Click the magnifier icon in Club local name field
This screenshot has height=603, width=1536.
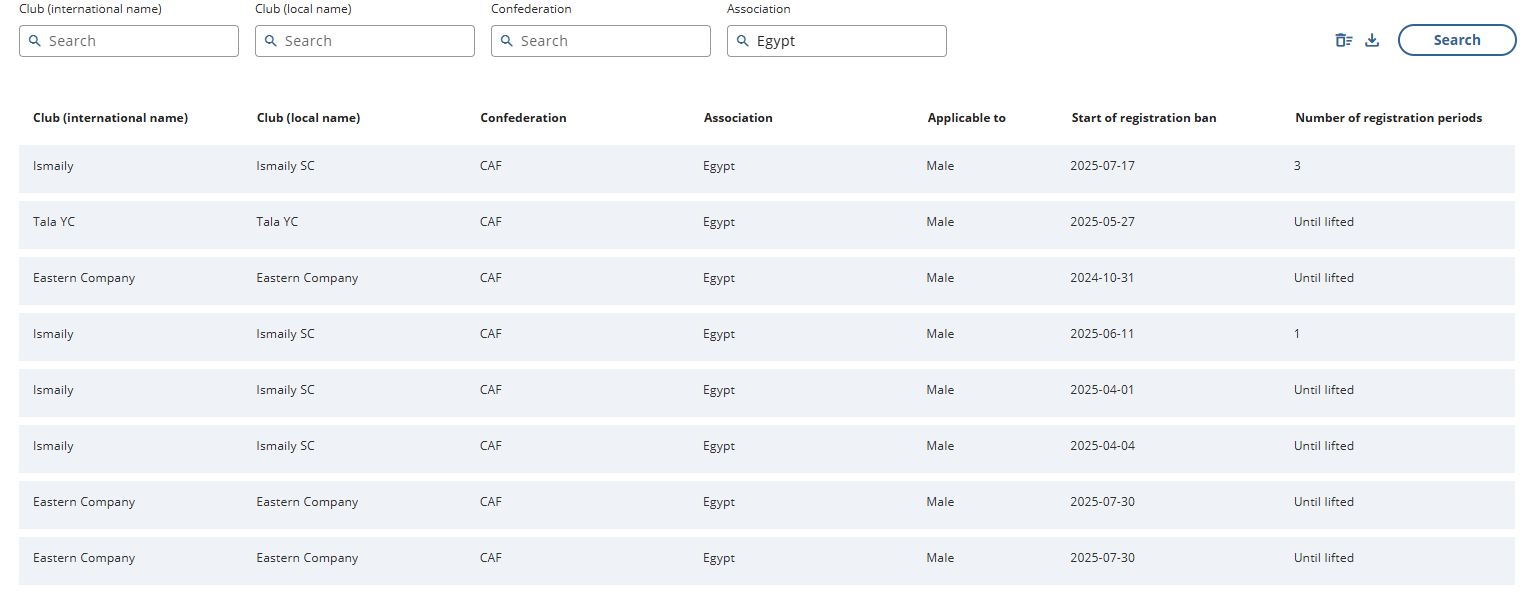(270, 41)
